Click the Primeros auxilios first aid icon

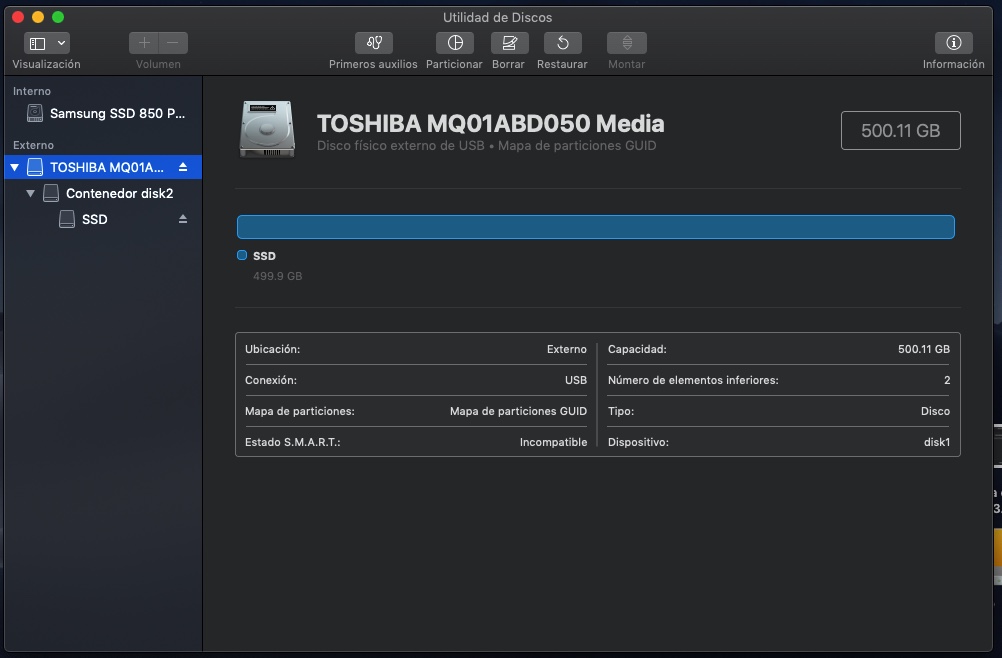(373, 43)
